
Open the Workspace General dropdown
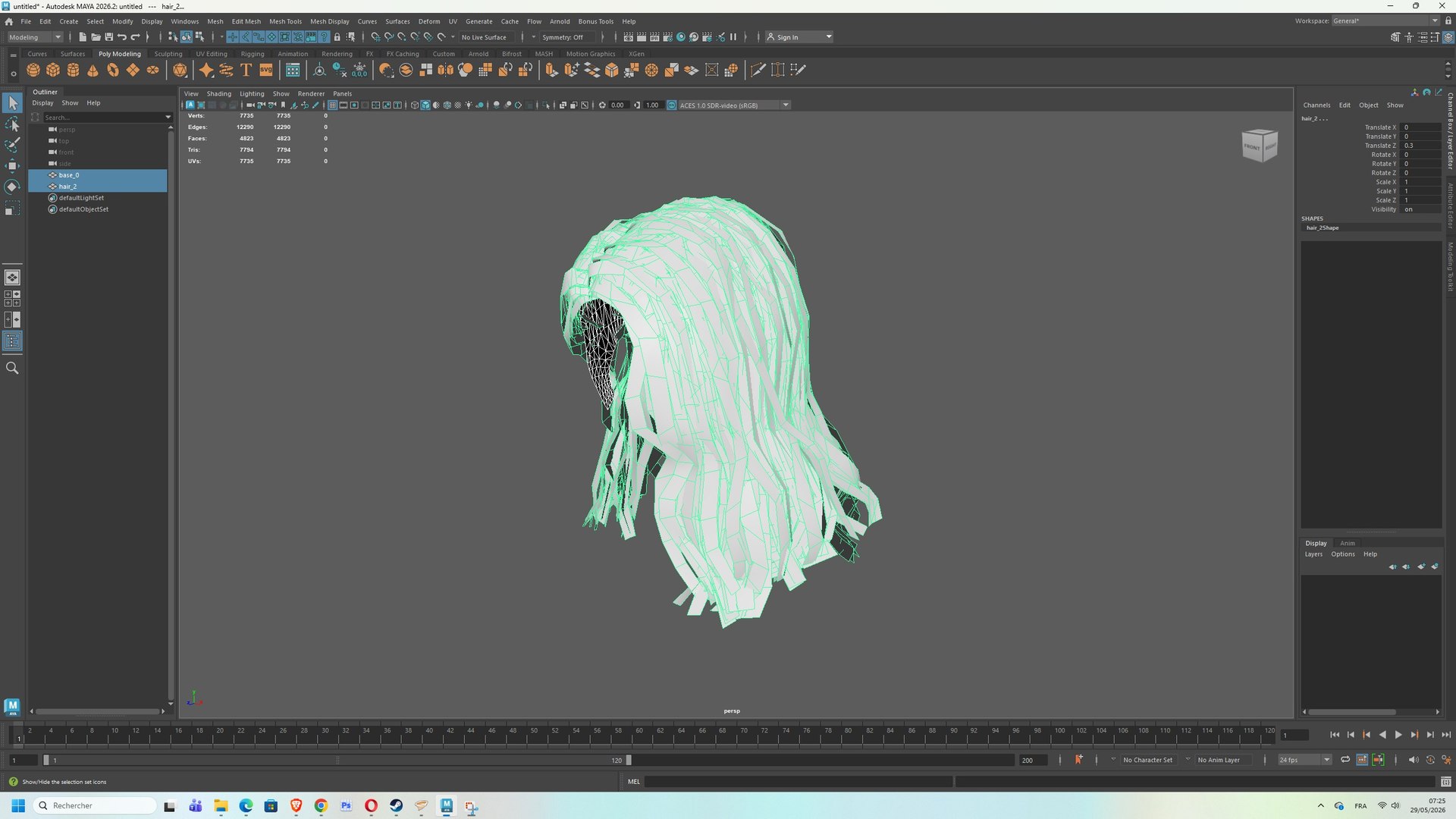(x=1385, y=21)
